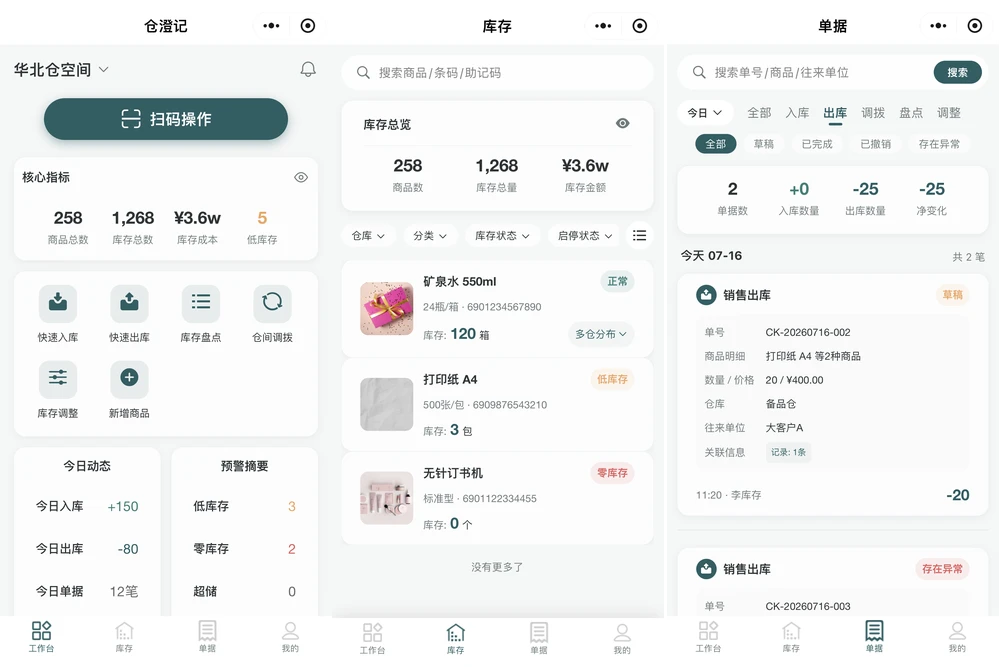Tap the 快速出库 icon
The width and height of the screenshot is (1000, 667).
tap(129, 303)
